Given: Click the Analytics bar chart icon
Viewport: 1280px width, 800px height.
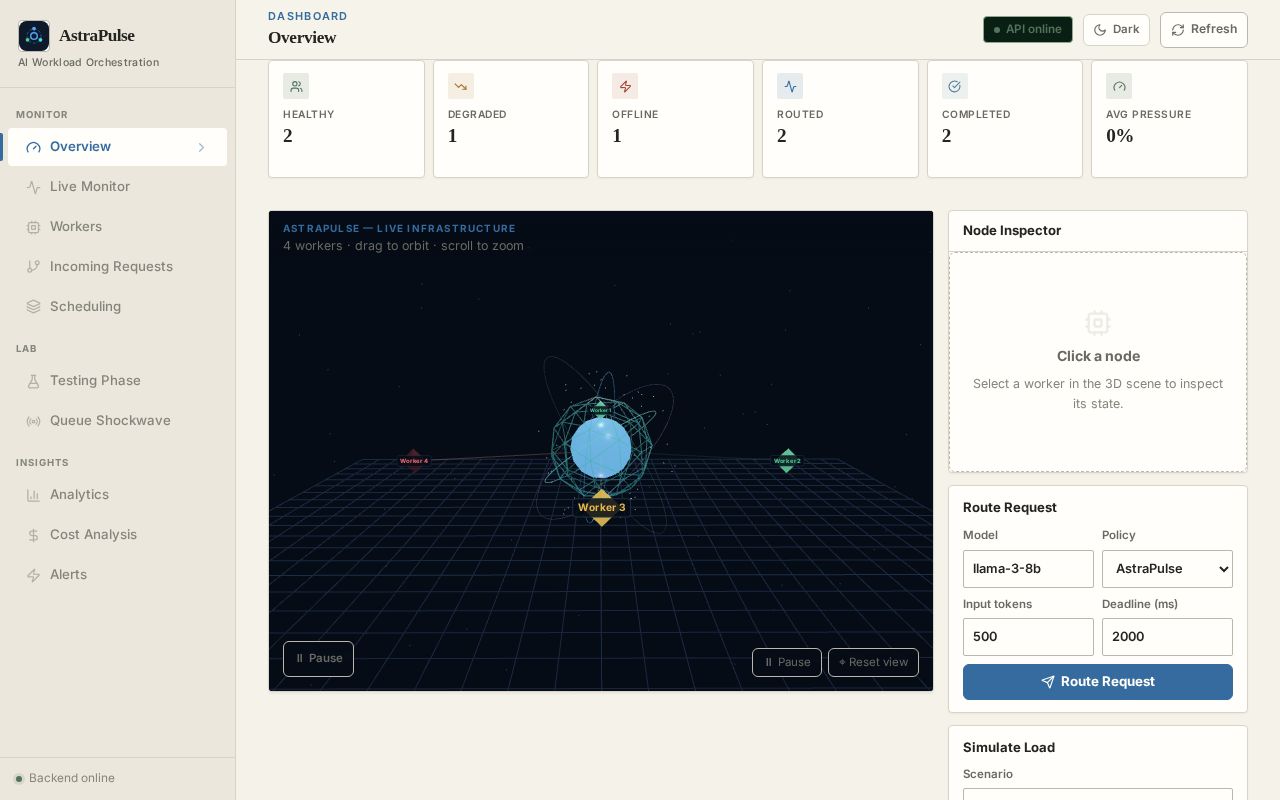Looking at the screenshot, I should click(33, 495).
